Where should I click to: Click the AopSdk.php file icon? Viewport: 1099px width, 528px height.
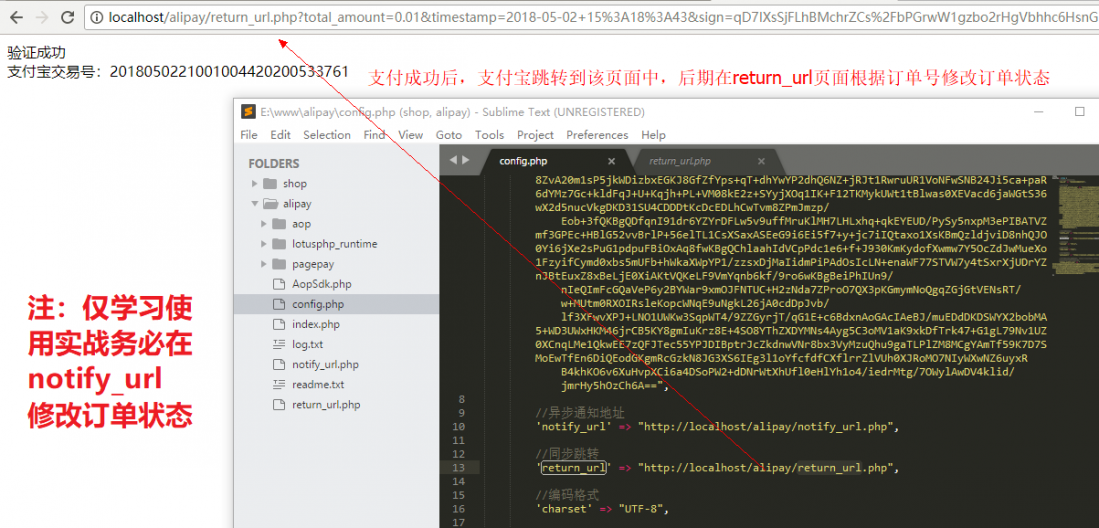280,284
